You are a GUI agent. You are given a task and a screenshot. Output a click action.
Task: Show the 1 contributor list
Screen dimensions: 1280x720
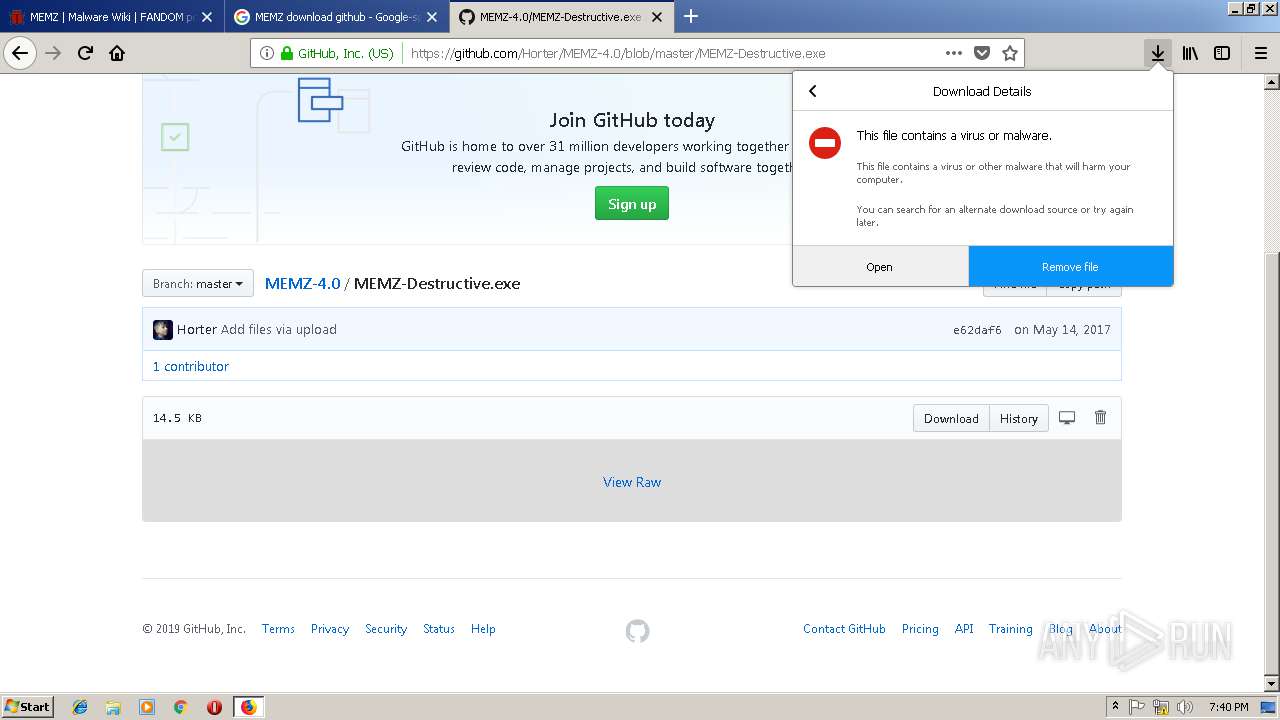tap(191, 366)
